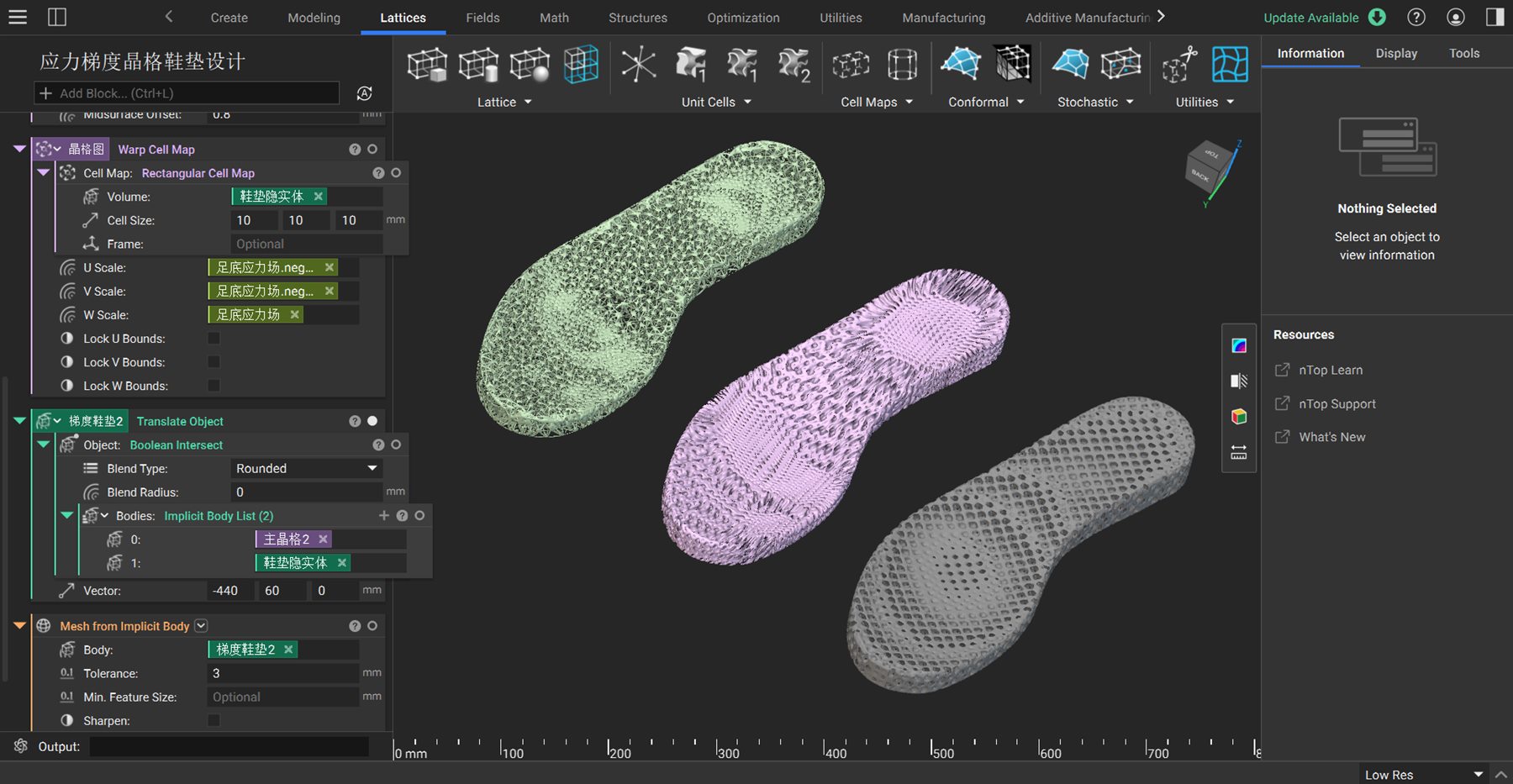Select the first Lattice box tool icon
Viewport: 1513px width, 784px height.
(x=427, y=65)
